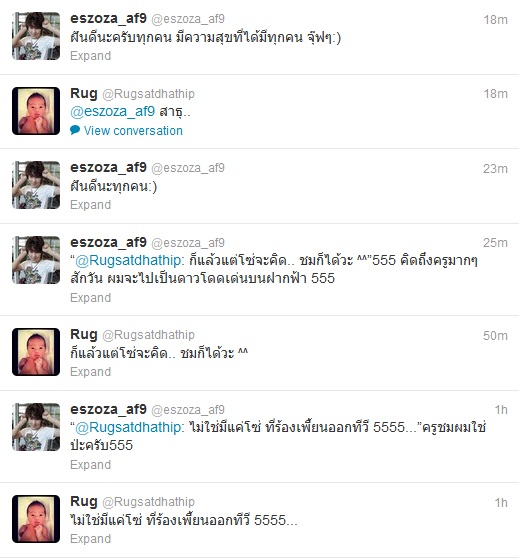Open View conversation on Rug's 18m reply
The width and height of the screenshot is (519, 560).
click(133, 131)
